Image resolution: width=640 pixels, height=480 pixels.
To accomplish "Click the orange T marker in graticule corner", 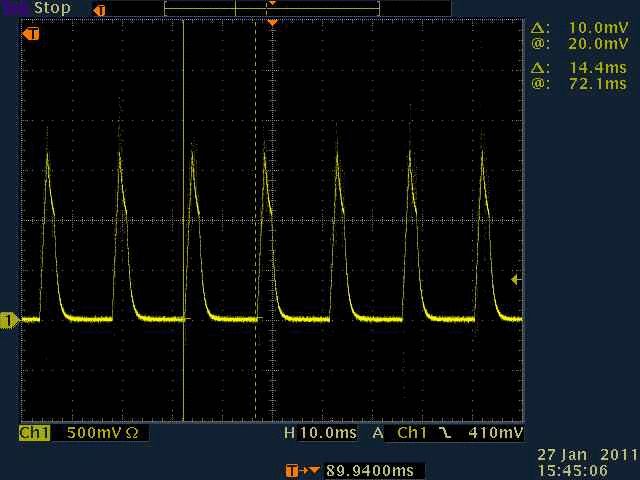I will point(32,34).
